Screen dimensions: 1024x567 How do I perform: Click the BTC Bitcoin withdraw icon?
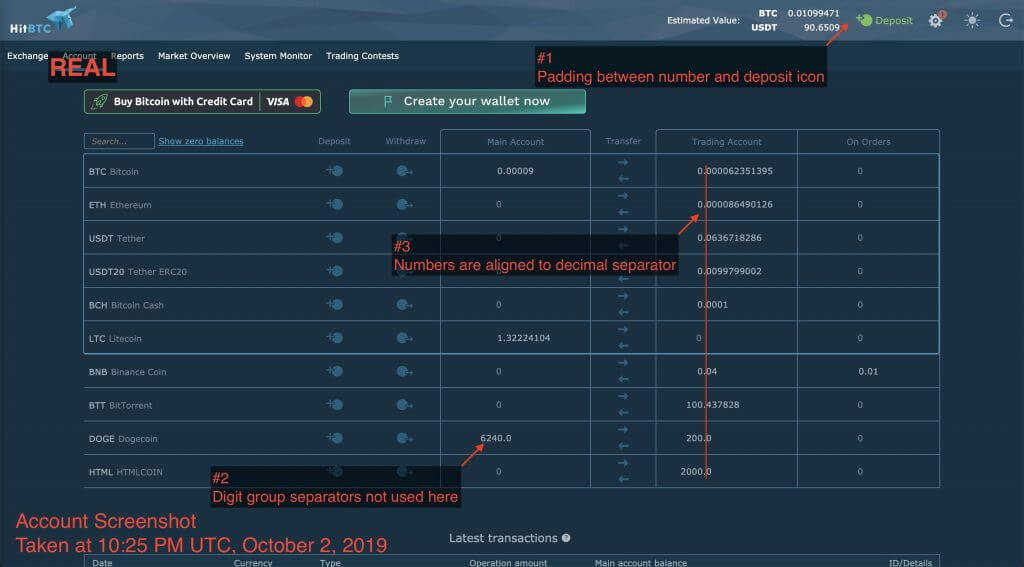[x=404, y=171]
